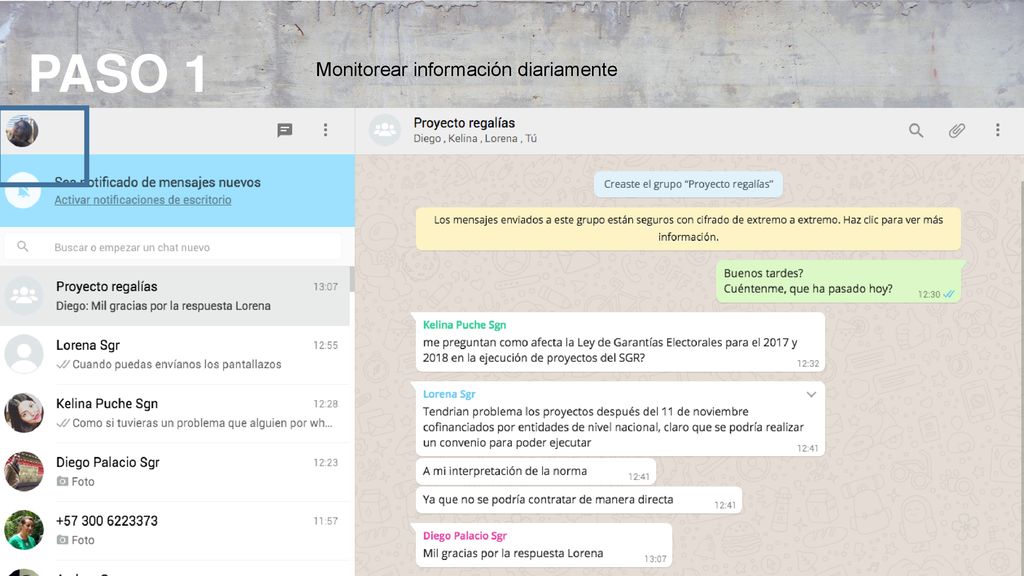The height and width of the screenshot is (576, 1024).
Task: Open conversation three-dot menu in header
Action: (997, 130)
